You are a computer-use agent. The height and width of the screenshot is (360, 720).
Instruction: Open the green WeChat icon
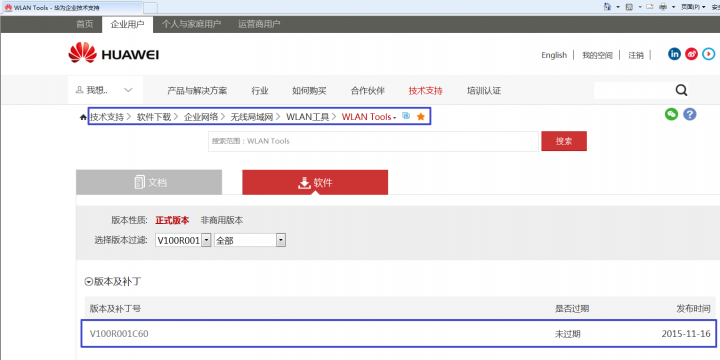point(671,114)
